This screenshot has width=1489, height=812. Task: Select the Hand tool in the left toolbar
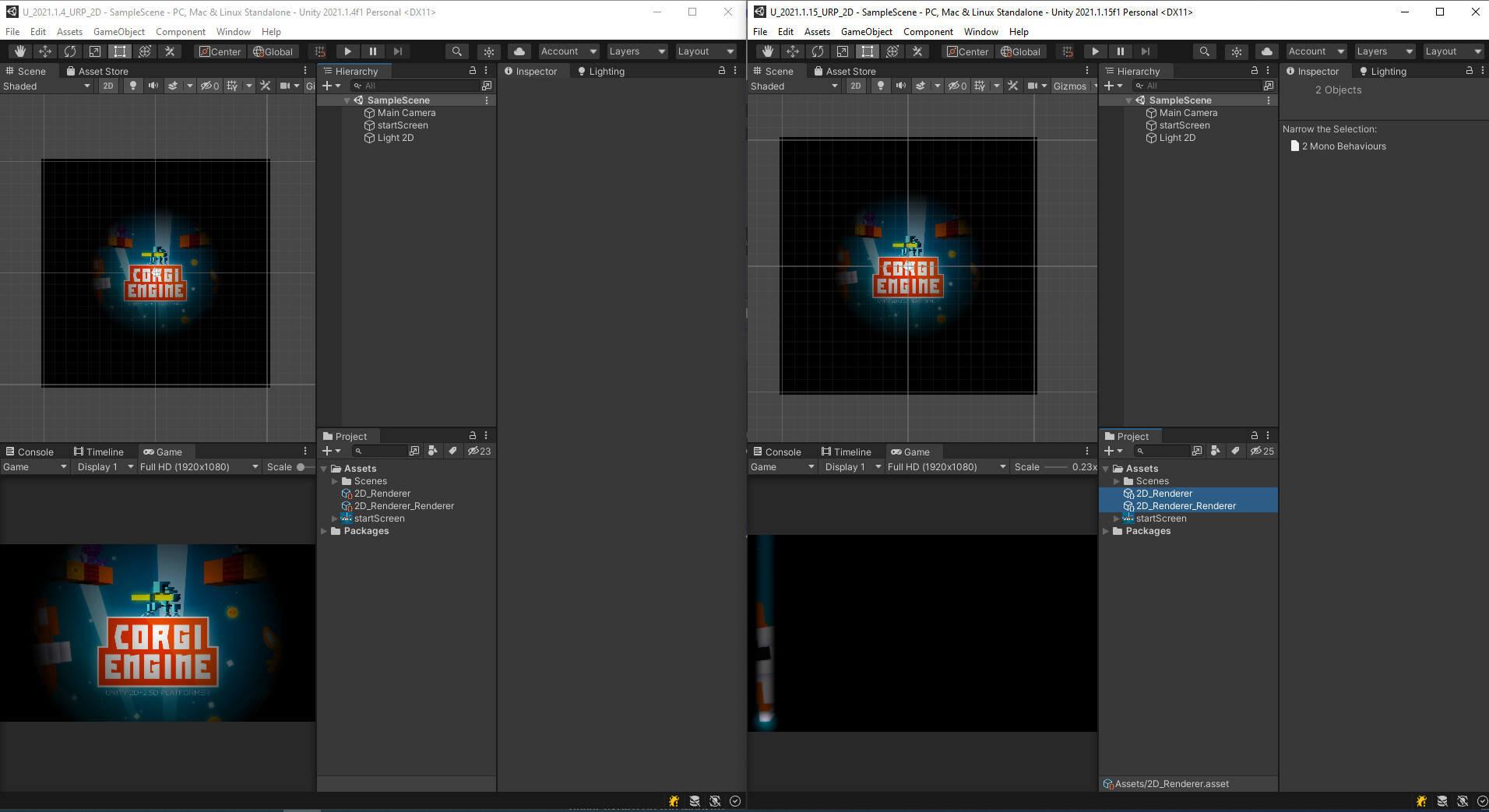[x=19, y=51]
